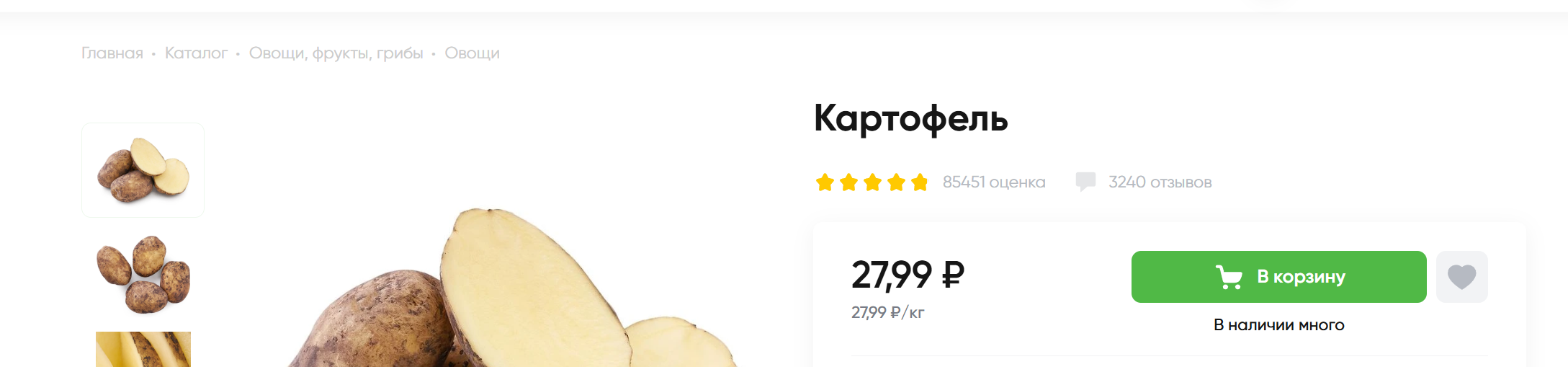Image resolution: width=1568 pixels, height=367 pixels.
Task: Select the second whole potatoes thumbnail
Action: 143,274
